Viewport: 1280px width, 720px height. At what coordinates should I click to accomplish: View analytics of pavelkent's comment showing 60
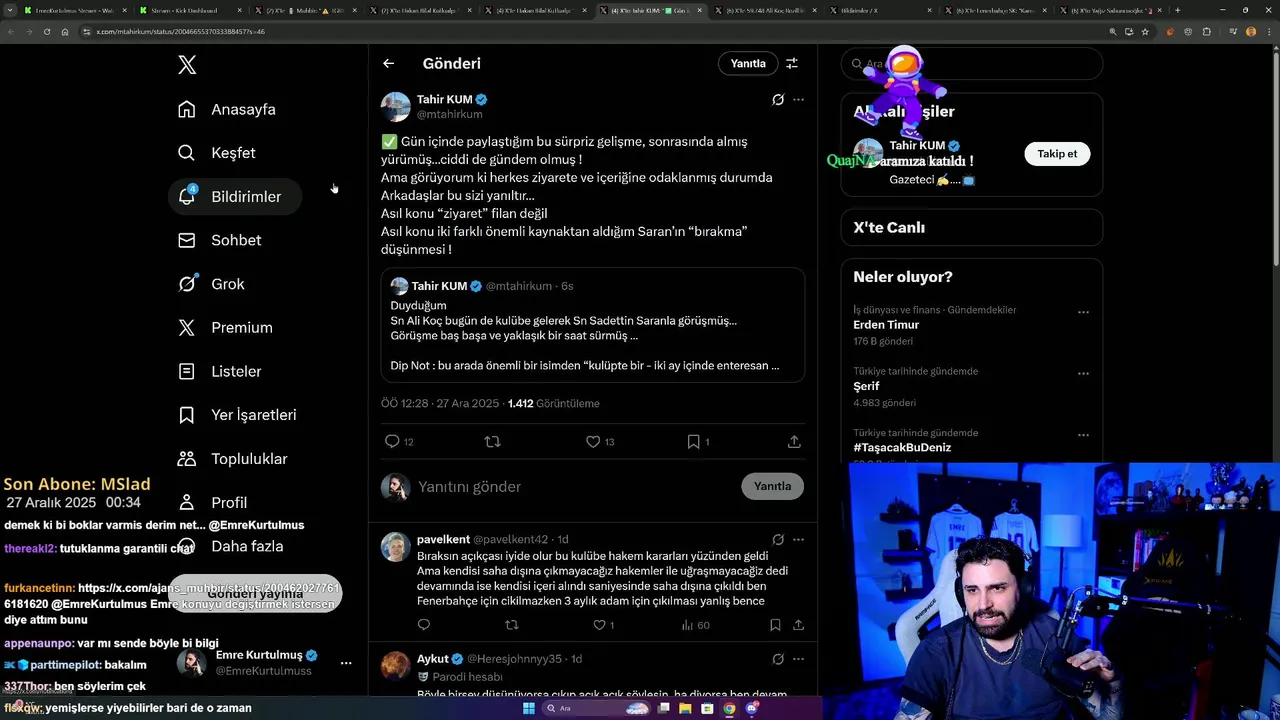point(695,625)
